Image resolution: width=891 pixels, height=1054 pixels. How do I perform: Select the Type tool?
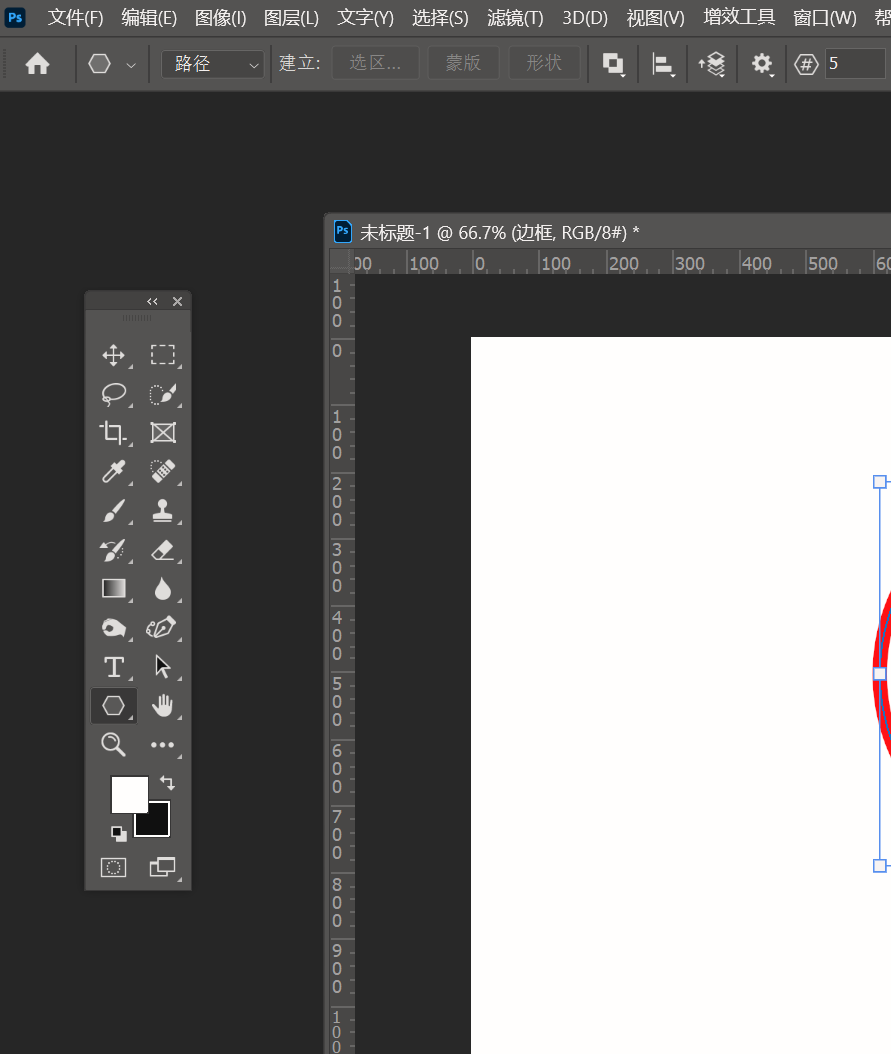(114, 667)
